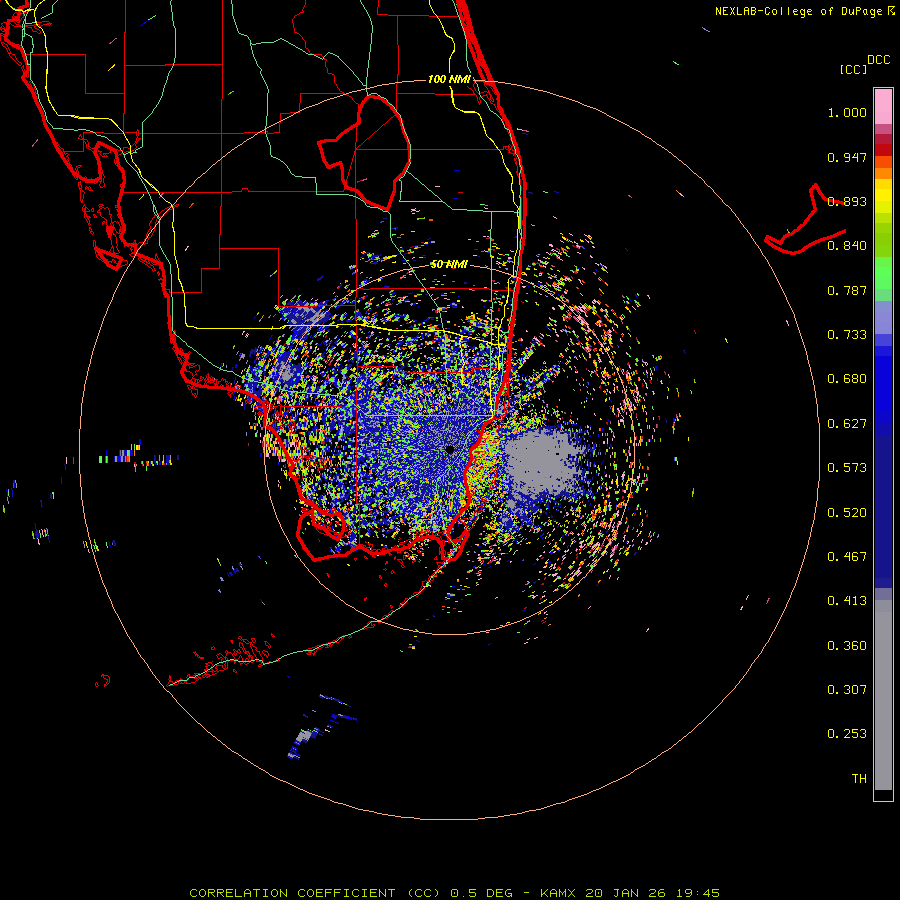
Task: Click the DCC label above the color scale
Action: click(x=879, y=60)
